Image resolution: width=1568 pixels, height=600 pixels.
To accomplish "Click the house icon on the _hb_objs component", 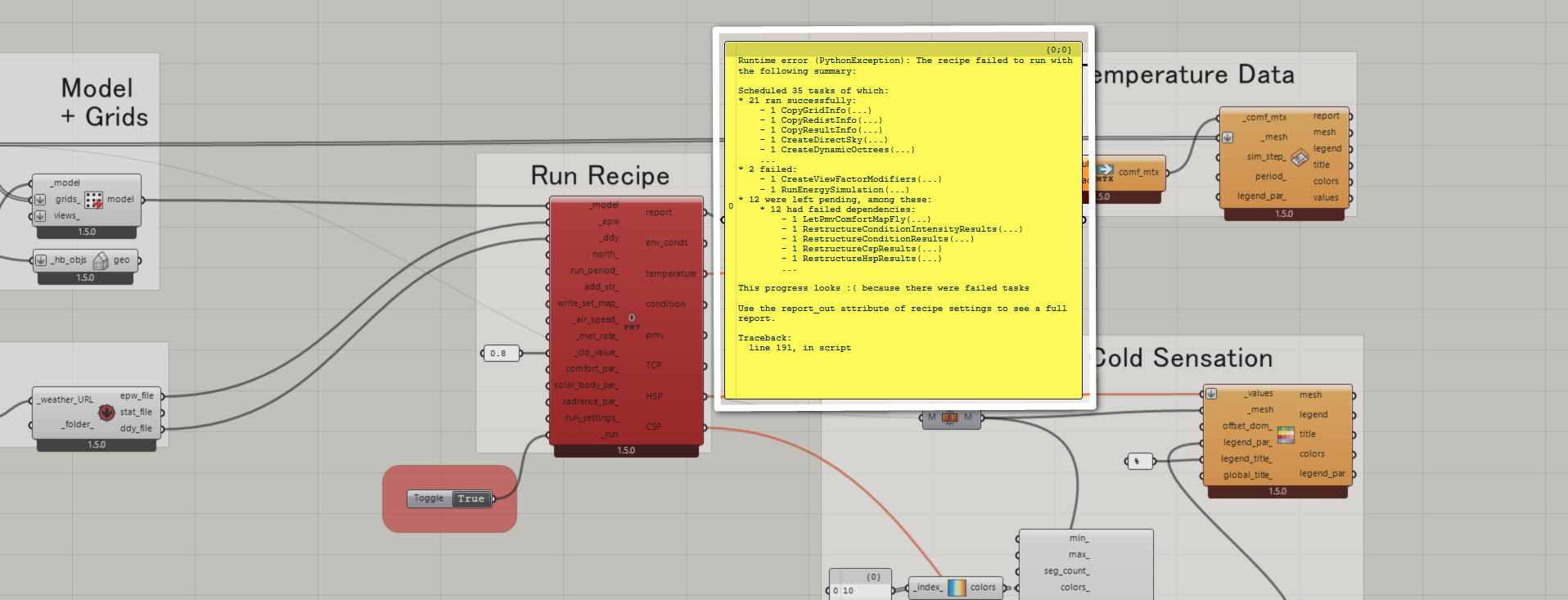I will pyautogui.click(x=101, y=261).
